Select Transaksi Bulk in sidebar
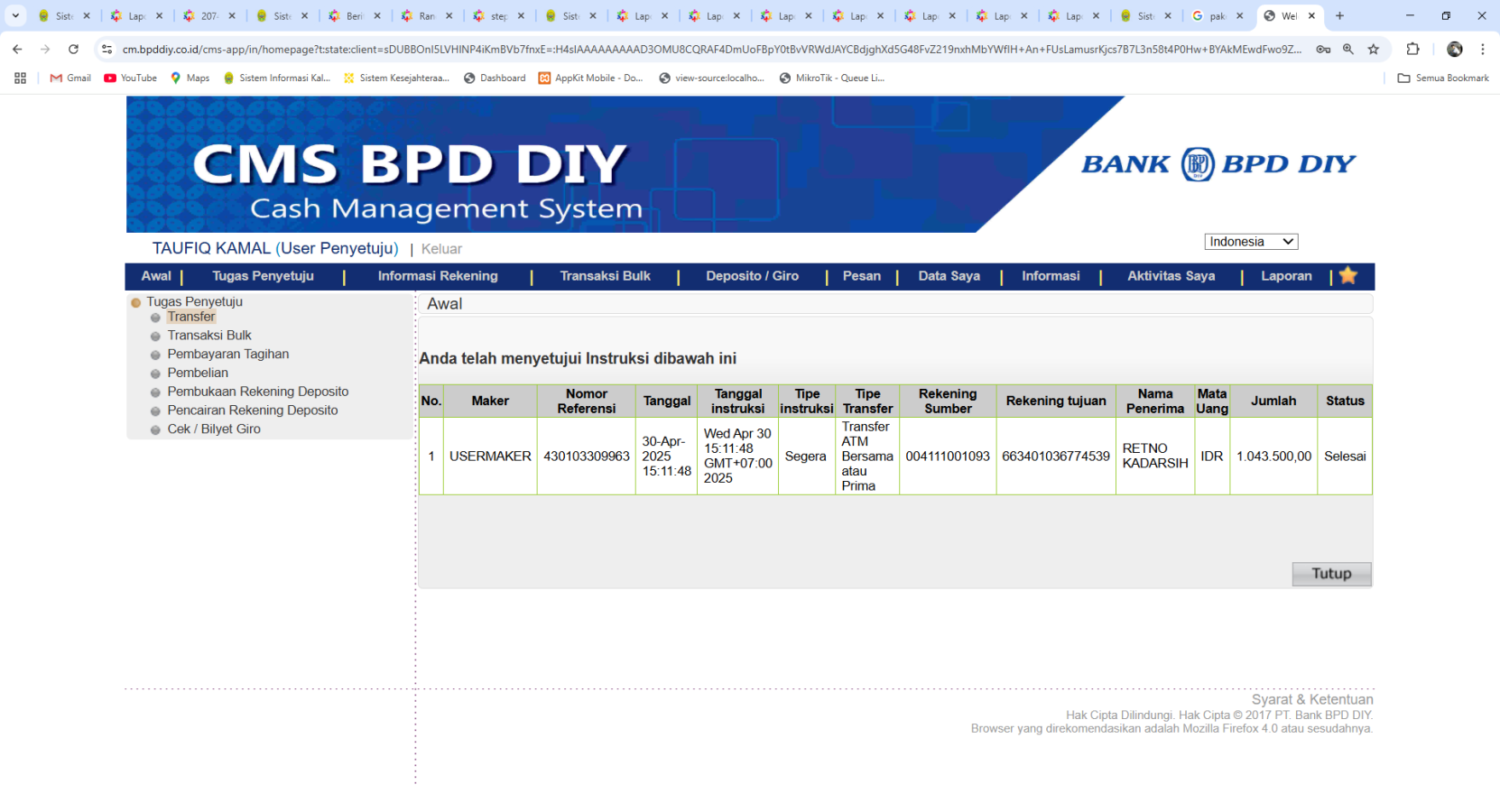Image resolution: width=1500 pixels, height=812 pixels. click(x=209, y=336)
